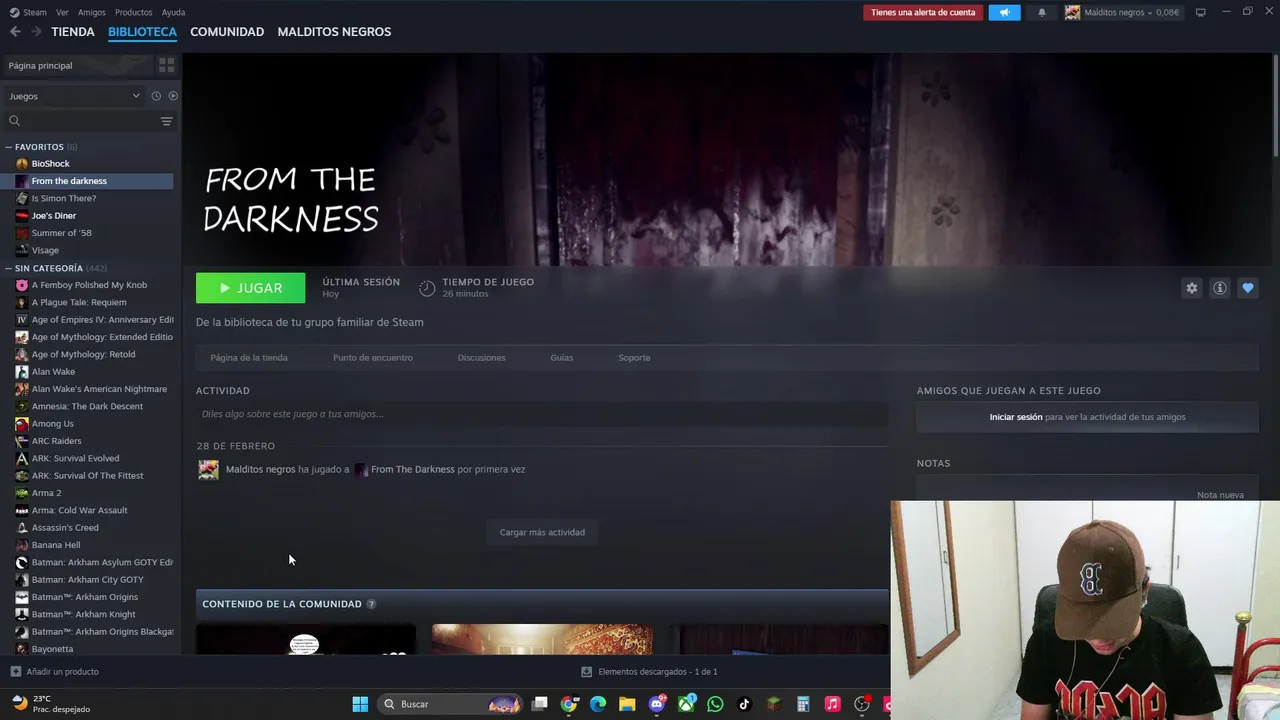This screenshot has height=720, width=1280.
Task: Open Chrome from the taskbar
Action: click(569, 704)
